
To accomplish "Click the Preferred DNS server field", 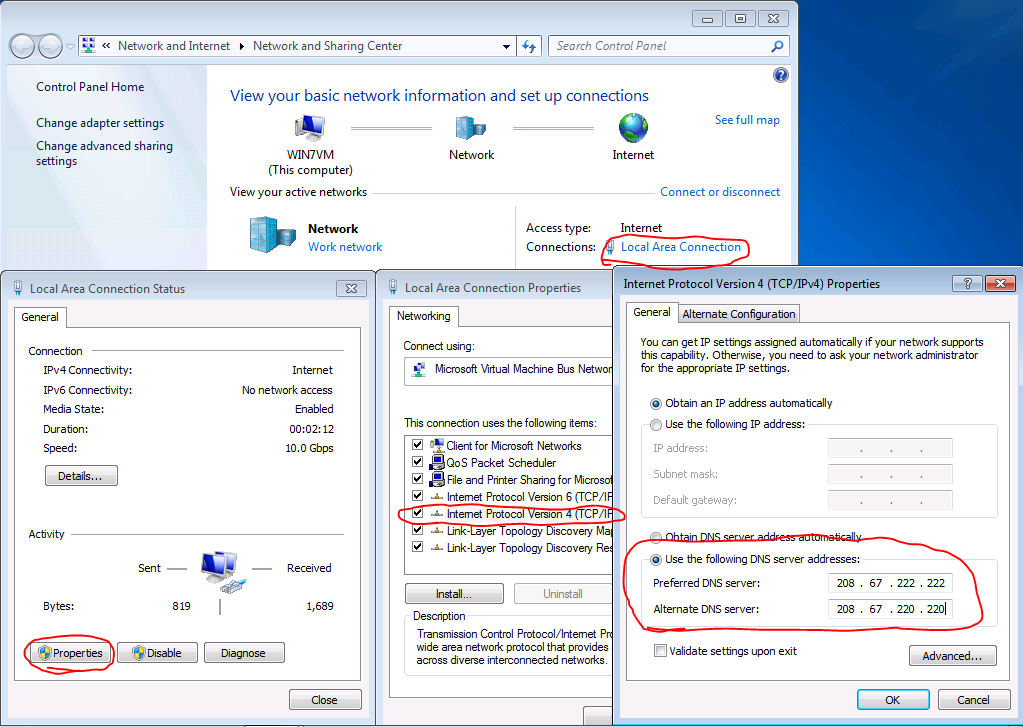I will [890, 583].
